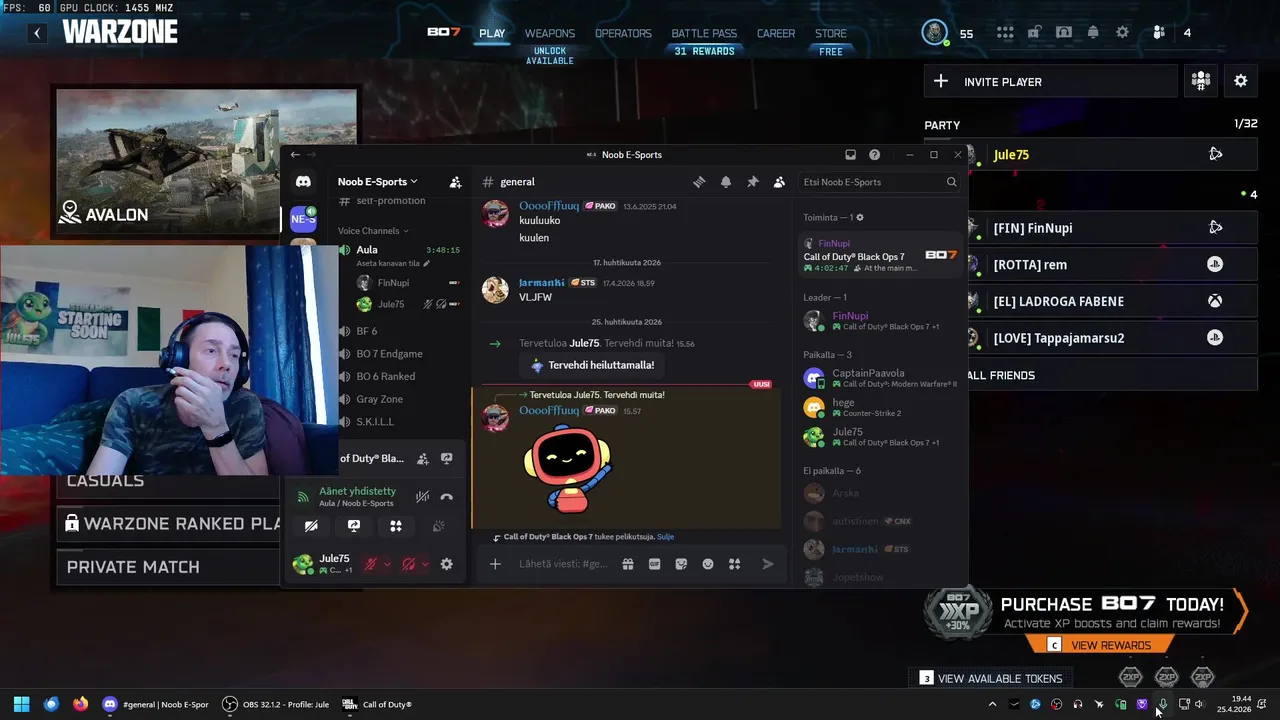
Task: Click VIEW AVAILABLE TOKENS
Action: (991, 678)
